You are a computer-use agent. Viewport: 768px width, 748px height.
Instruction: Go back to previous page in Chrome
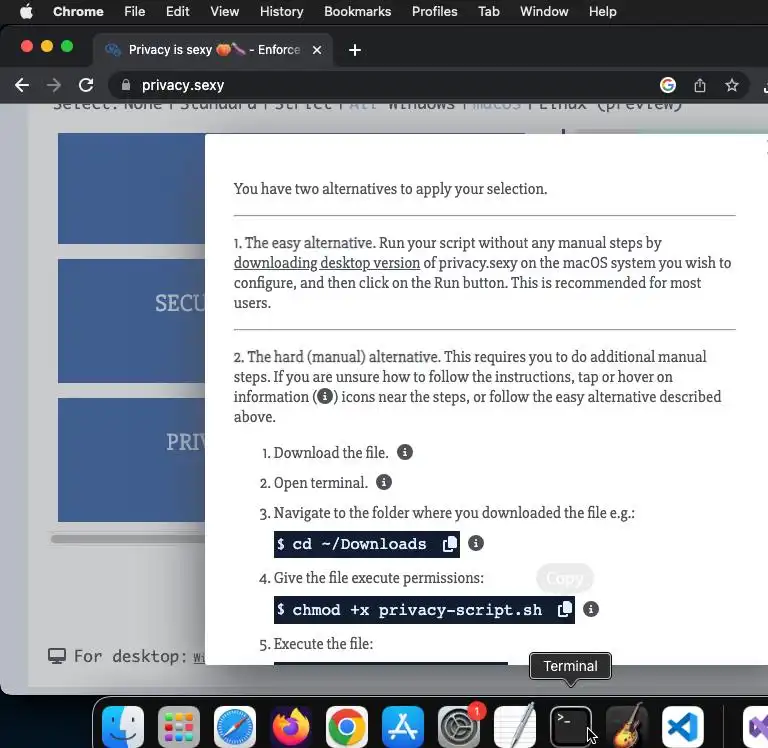(22, 85)
